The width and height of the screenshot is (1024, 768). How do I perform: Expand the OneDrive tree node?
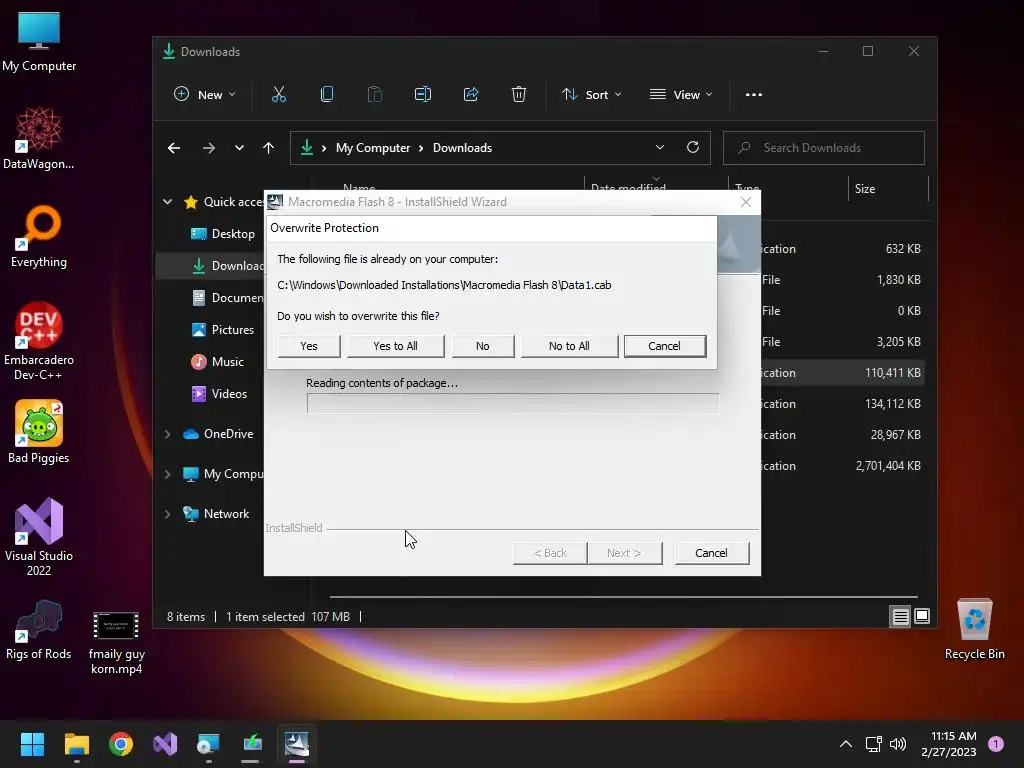pyautogui.click(x=168, y=434)
